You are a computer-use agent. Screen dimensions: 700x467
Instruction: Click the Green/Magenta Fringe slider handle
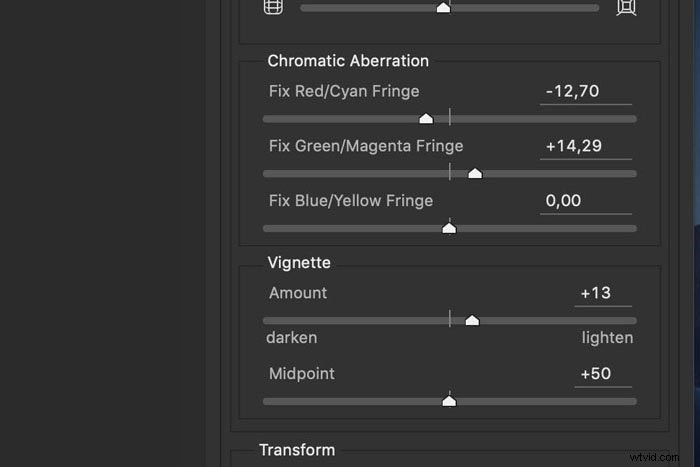click(x=475, y=173)
